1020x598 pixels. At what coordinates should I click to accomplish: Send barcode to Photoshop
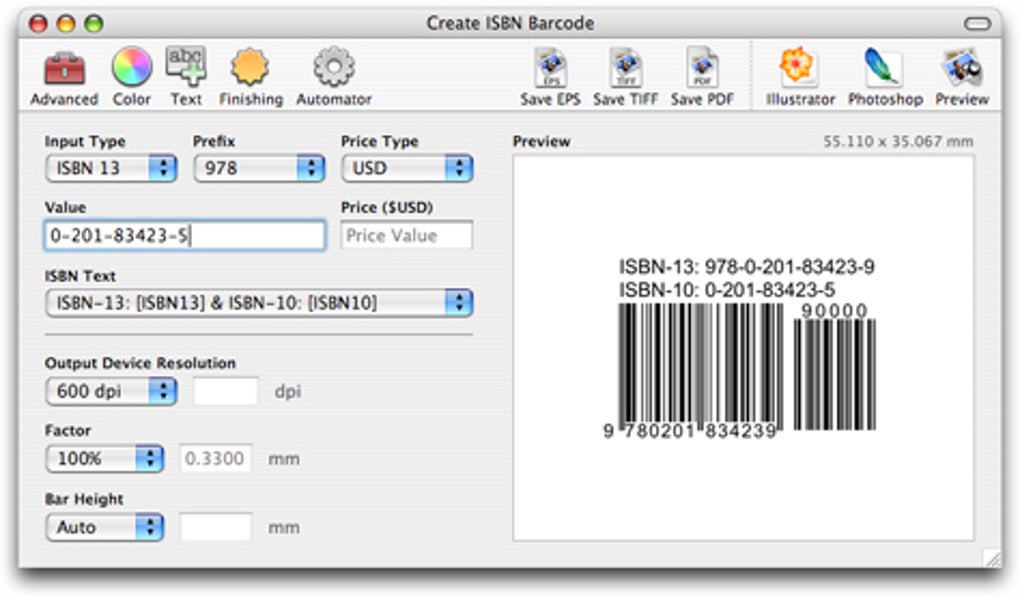[885, 77]
